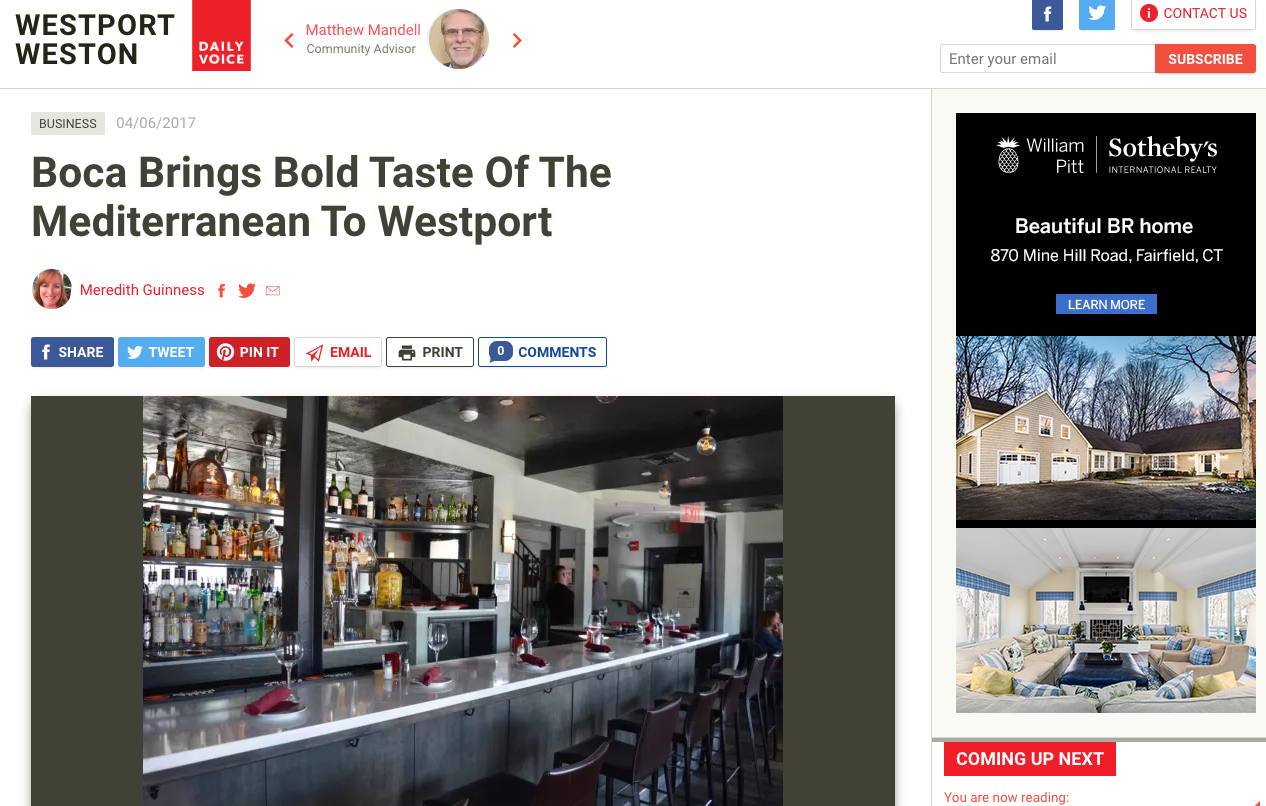This screenshot has height=806, width=1266.
Task: Click the Learn More button in the Sotheby's ad
Action: pyautogui.click(x=1106, y=304)
